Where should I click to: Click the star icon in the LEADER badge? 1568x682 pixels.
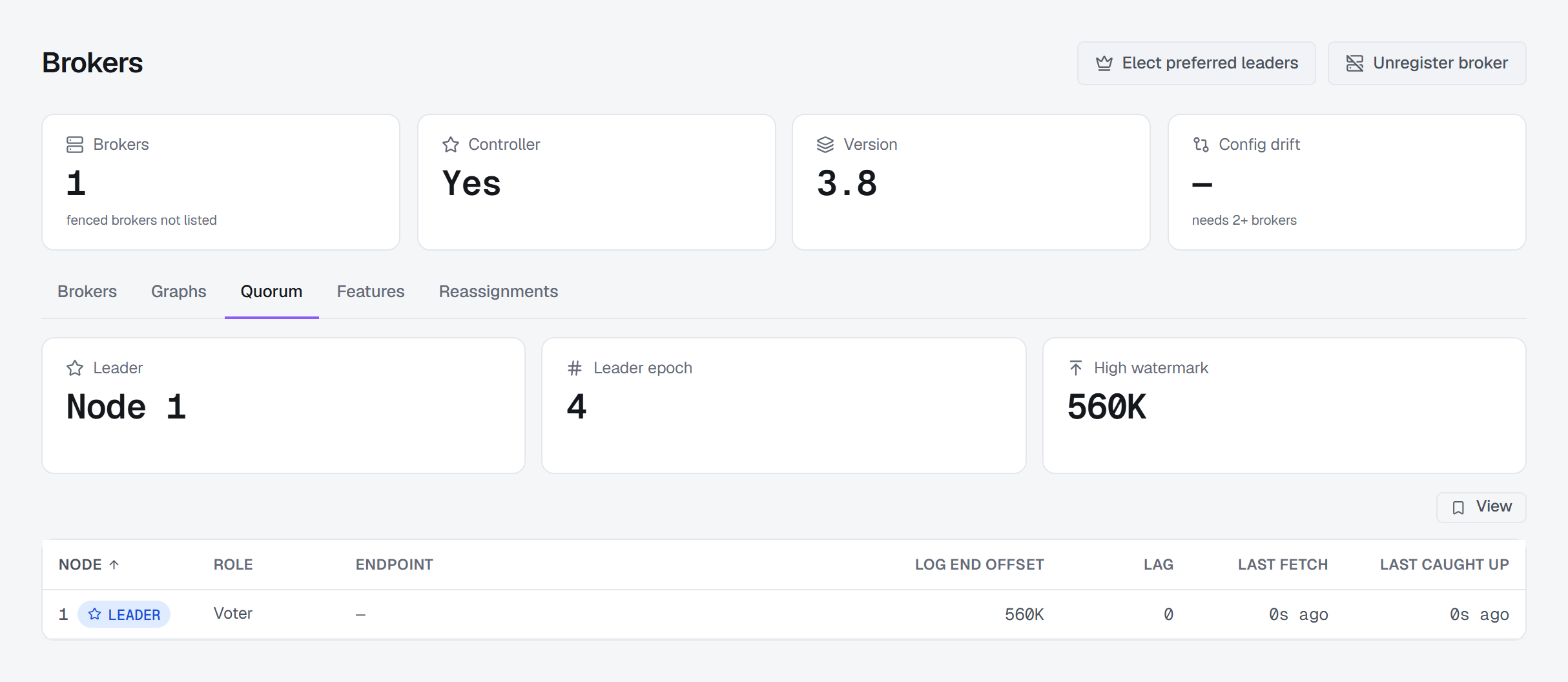pos(95,614)
